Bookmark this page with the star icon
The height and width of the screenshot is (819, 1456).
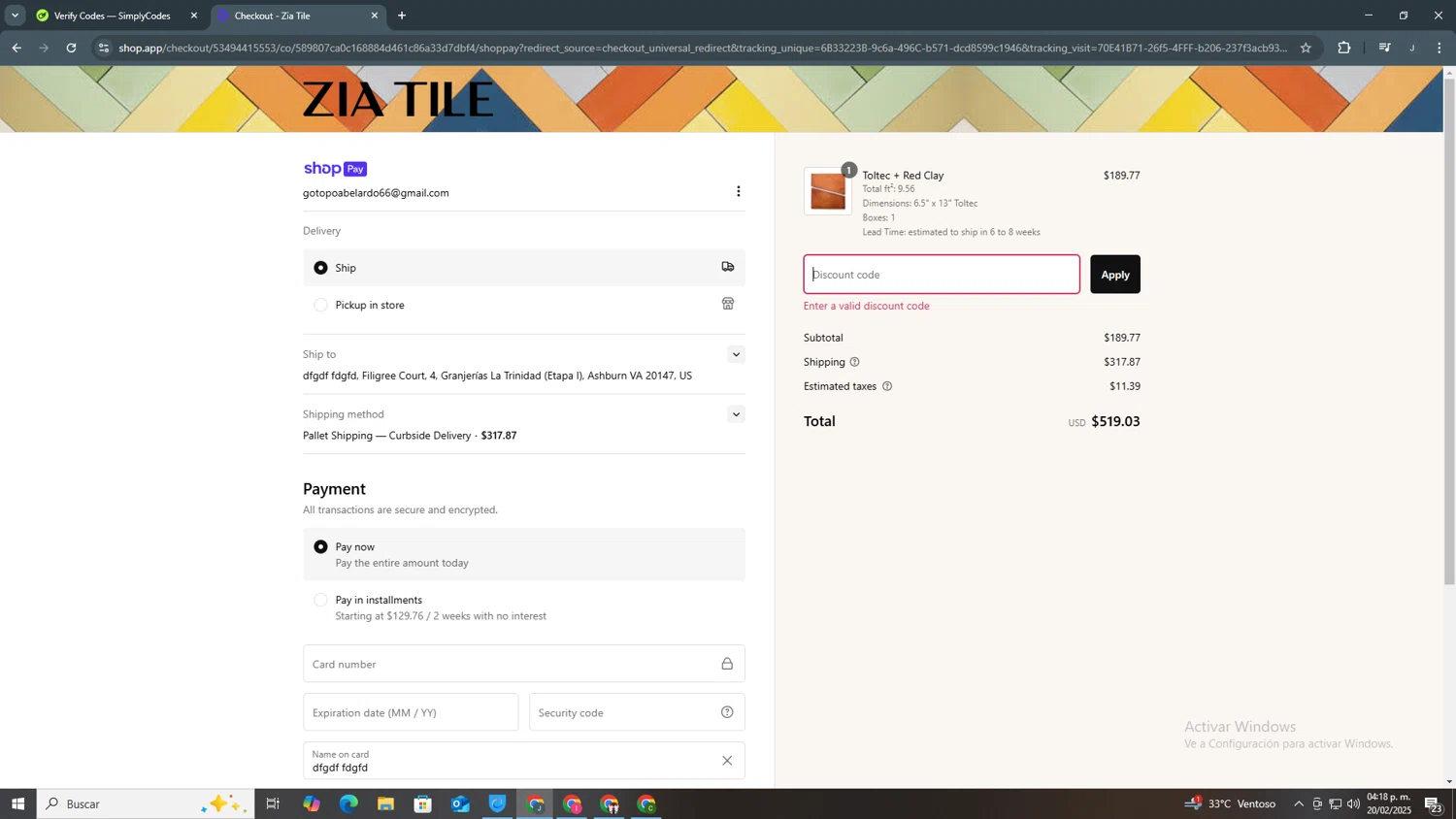click(1306, 48)
